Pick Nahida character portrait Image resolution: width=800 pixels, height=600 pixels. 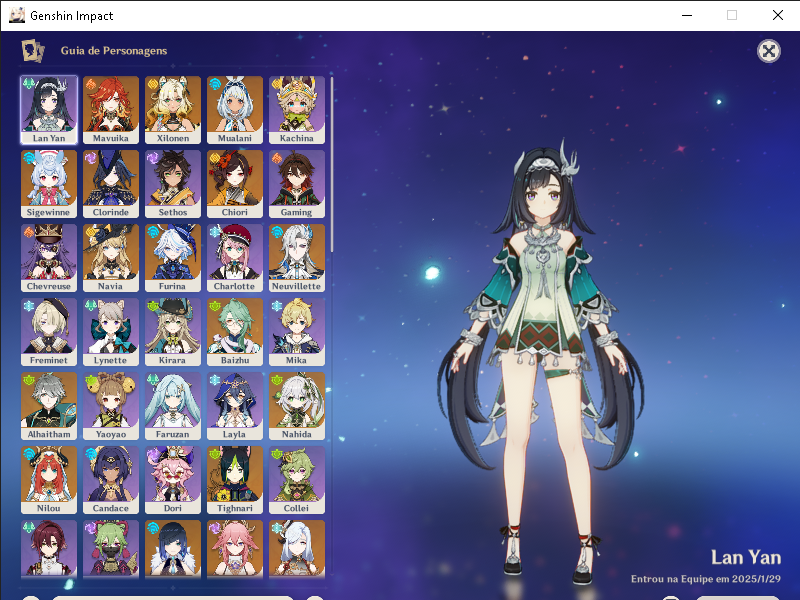pos(297,405)
